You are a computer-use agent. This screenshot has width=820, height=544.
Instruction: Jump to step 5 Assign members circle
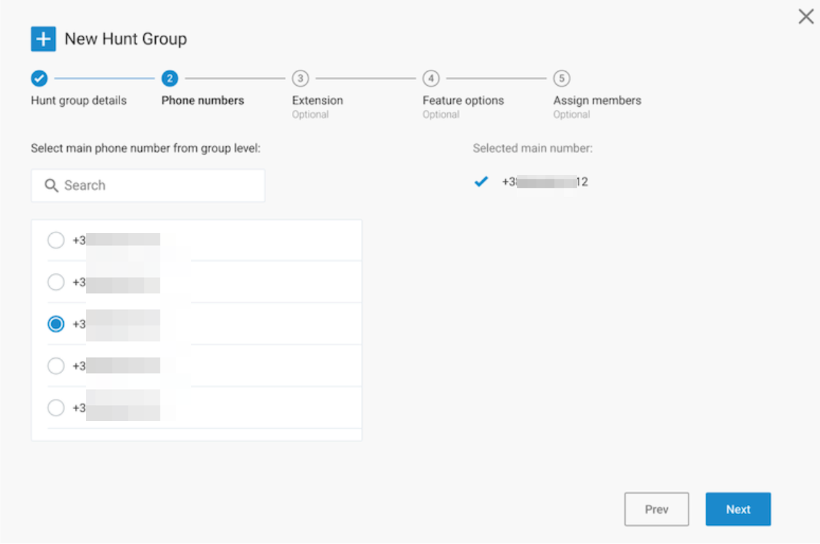pos(562,78)
